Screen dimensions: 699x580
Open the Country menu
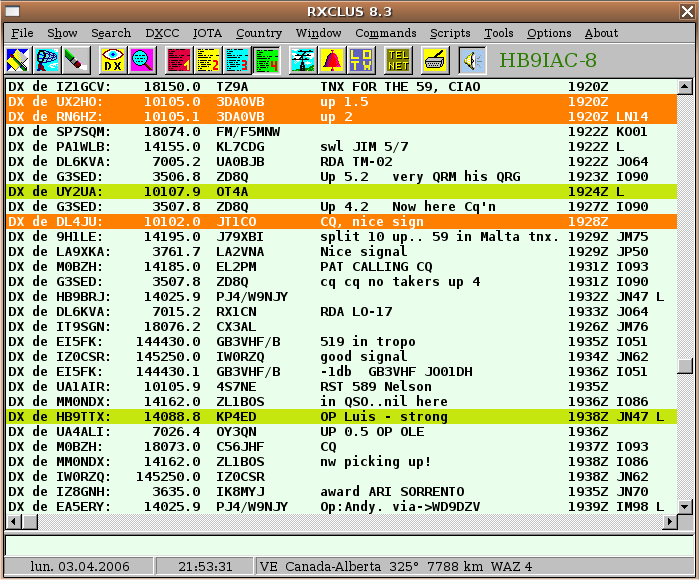click(x=259, y=33)
